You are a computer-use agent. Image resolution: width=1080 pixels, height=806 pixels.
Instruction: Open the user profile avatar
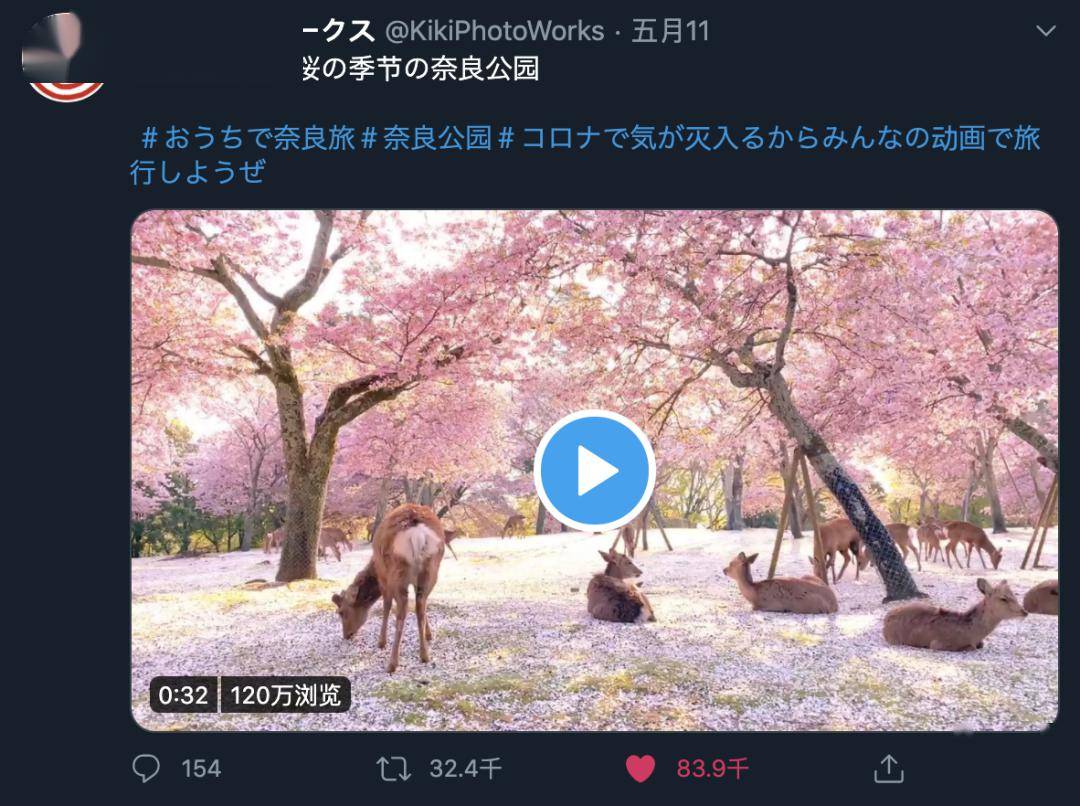click(64, 56)
